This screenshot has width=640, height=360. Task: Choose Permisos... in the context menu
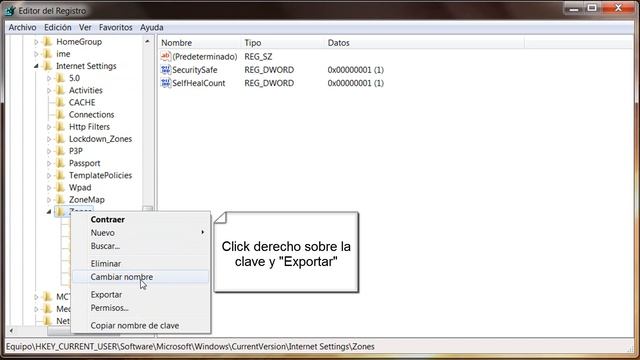[x=141, y=308]
